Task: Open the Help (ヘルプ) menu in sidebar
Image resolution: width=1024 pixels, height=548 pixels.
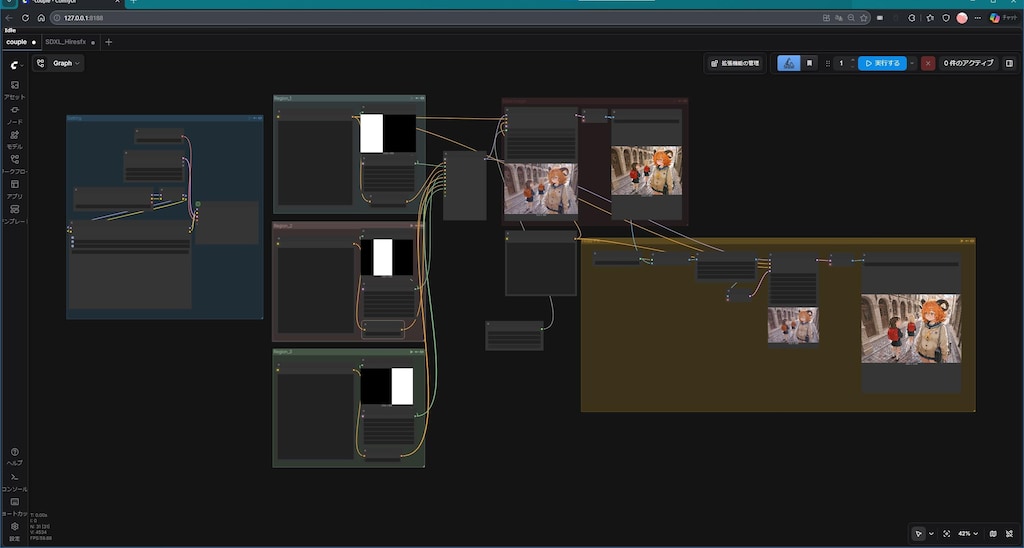Action: click(x=14, y=456)
